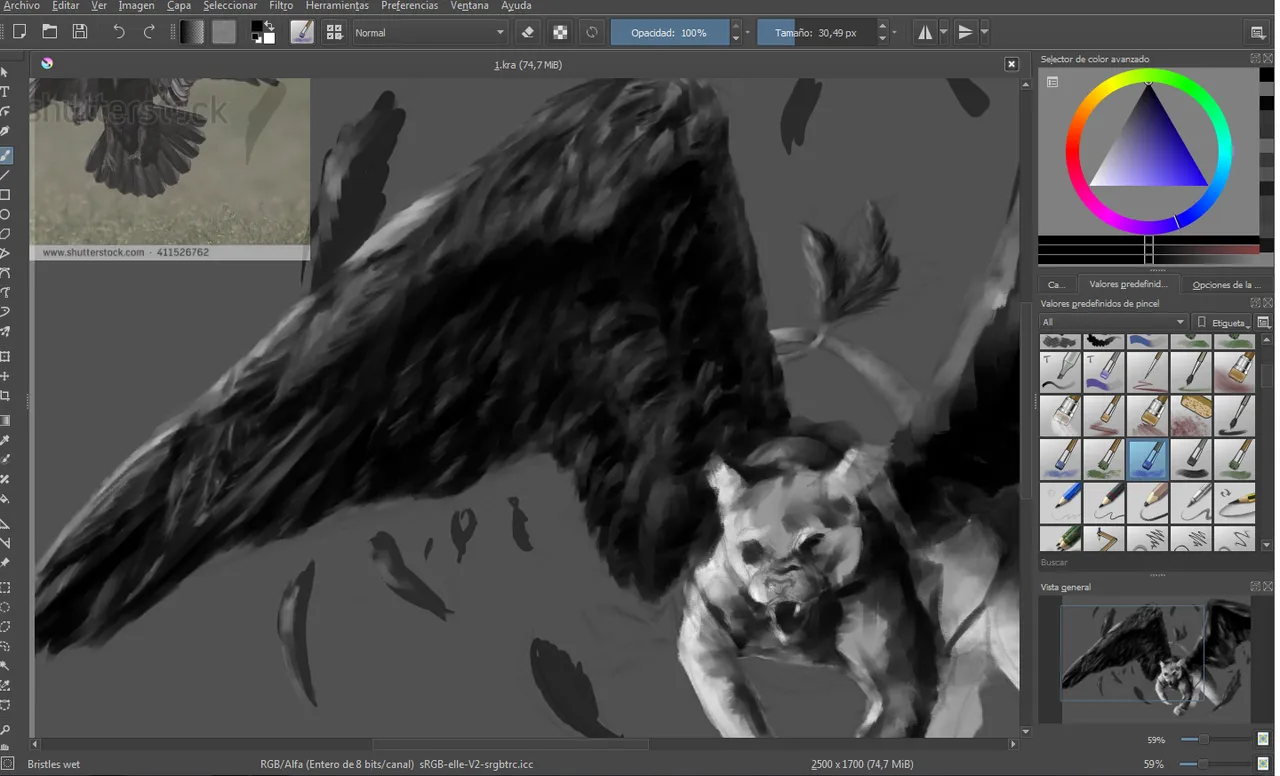Select the Line tool

pyautogui.click(x=5, y=175)
